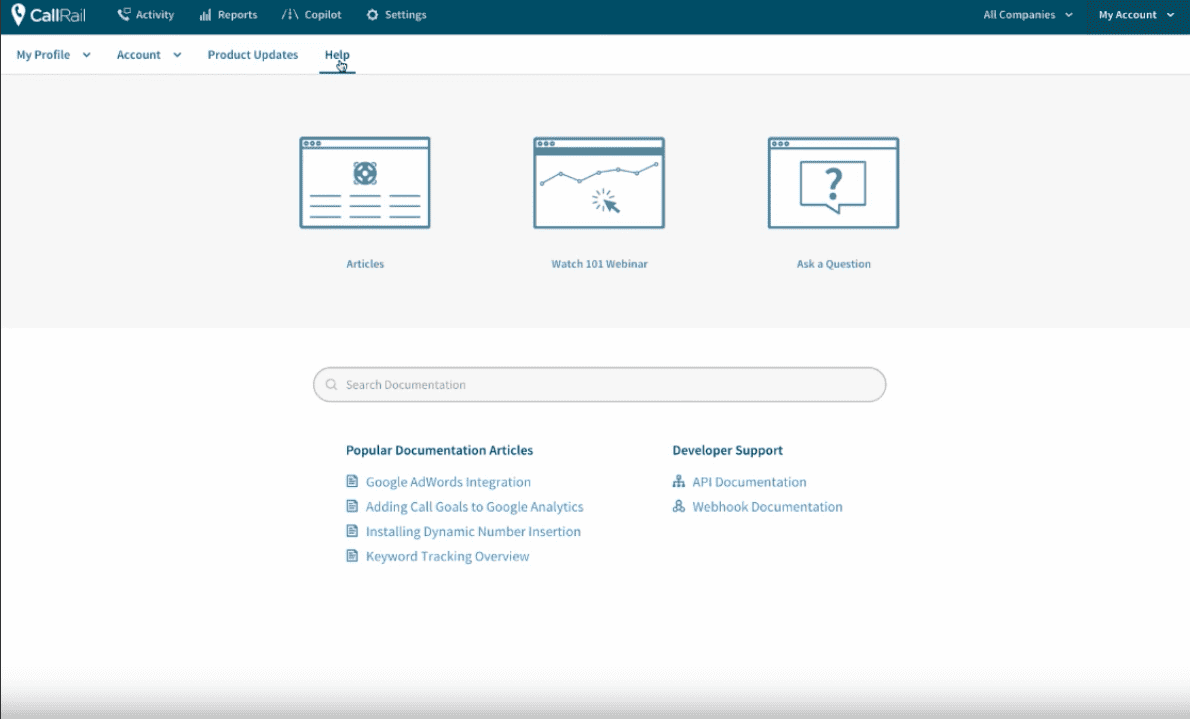The width and height of the screenshot is (1190, 719).
Task: Open Keyword Tracking Overview article
Action: (x=447, y=557)
